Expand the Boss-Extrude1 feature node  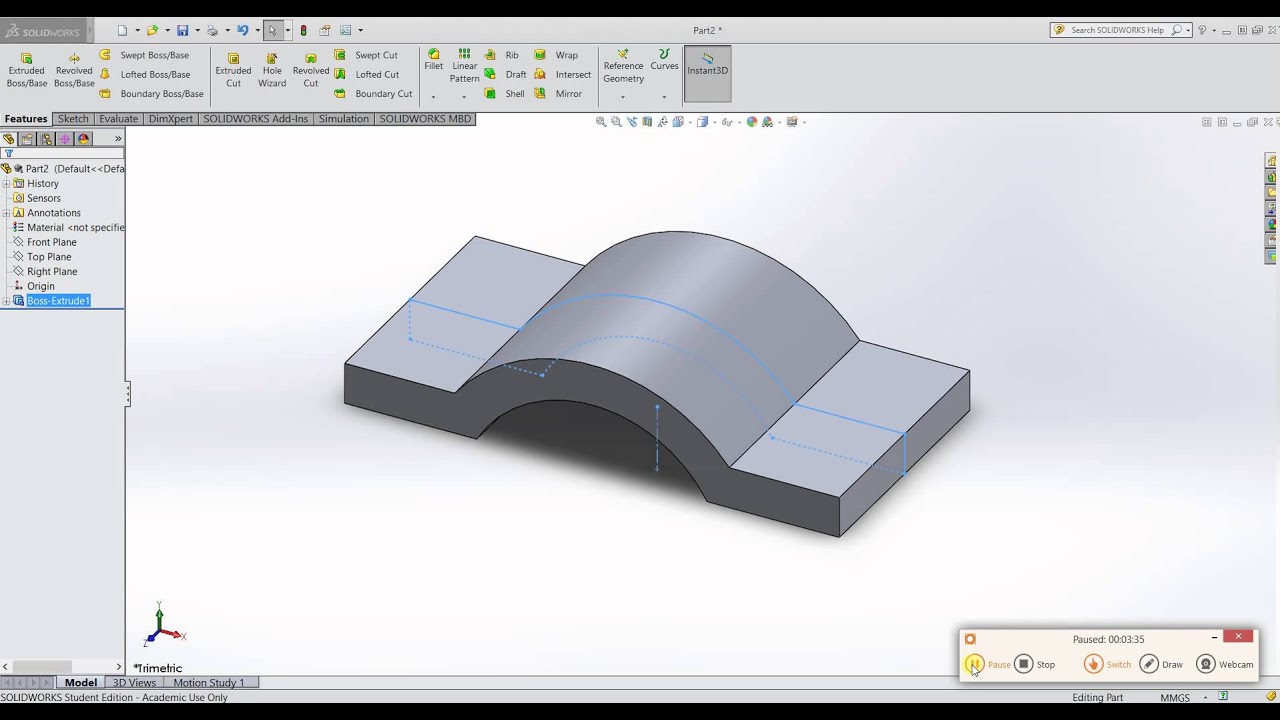pyautogui.click(x=6, y=301)
